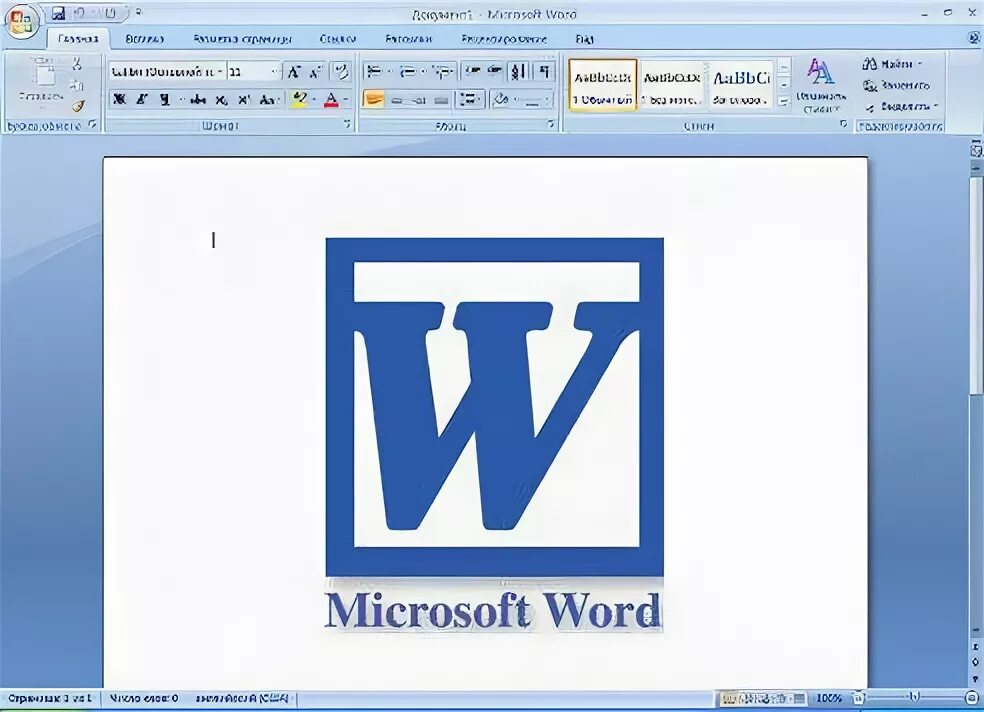Undo the last action in Quick Access toolbar
The height and width of the screenshot is (712, 984).
tap(78, 13)
